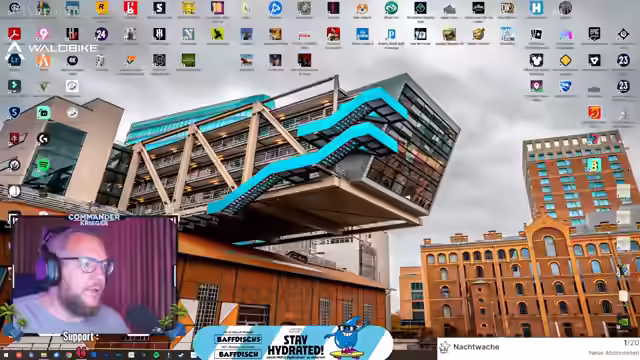Open the red Red Dead Redemption icon
Screen dimensions: 640x360
click(333, 34)
